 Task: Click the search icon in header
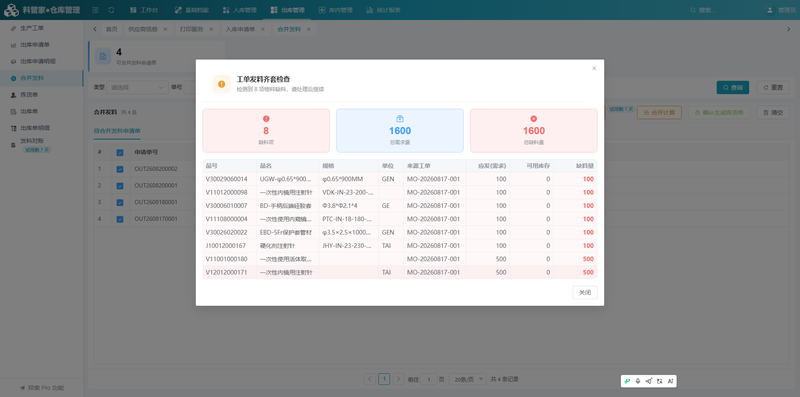[692, 10]
